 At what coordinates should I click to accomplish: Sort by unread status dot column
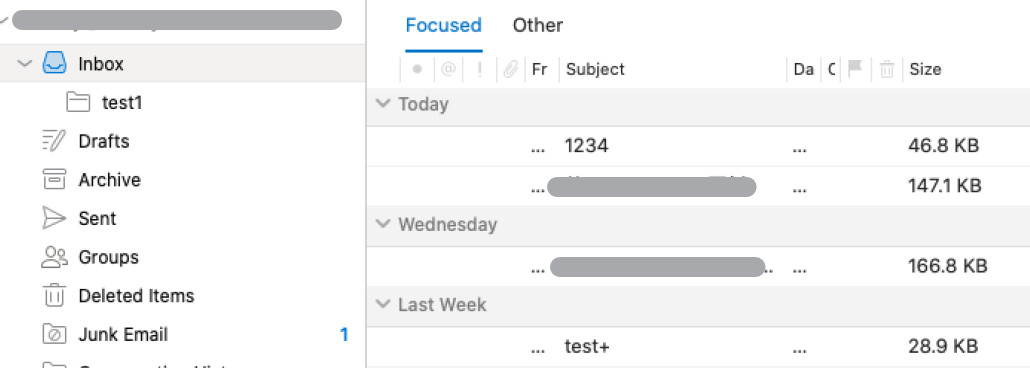pyautogui.click(x=416, y=69)
